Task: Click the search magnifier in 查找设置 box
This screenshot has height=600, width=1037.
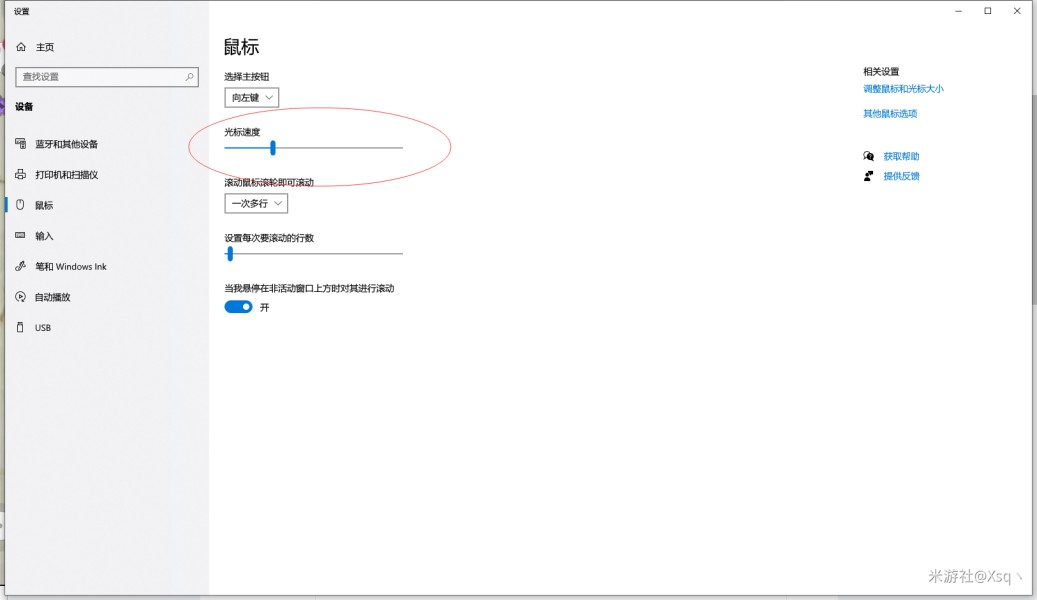Action: tap(189, 77)
